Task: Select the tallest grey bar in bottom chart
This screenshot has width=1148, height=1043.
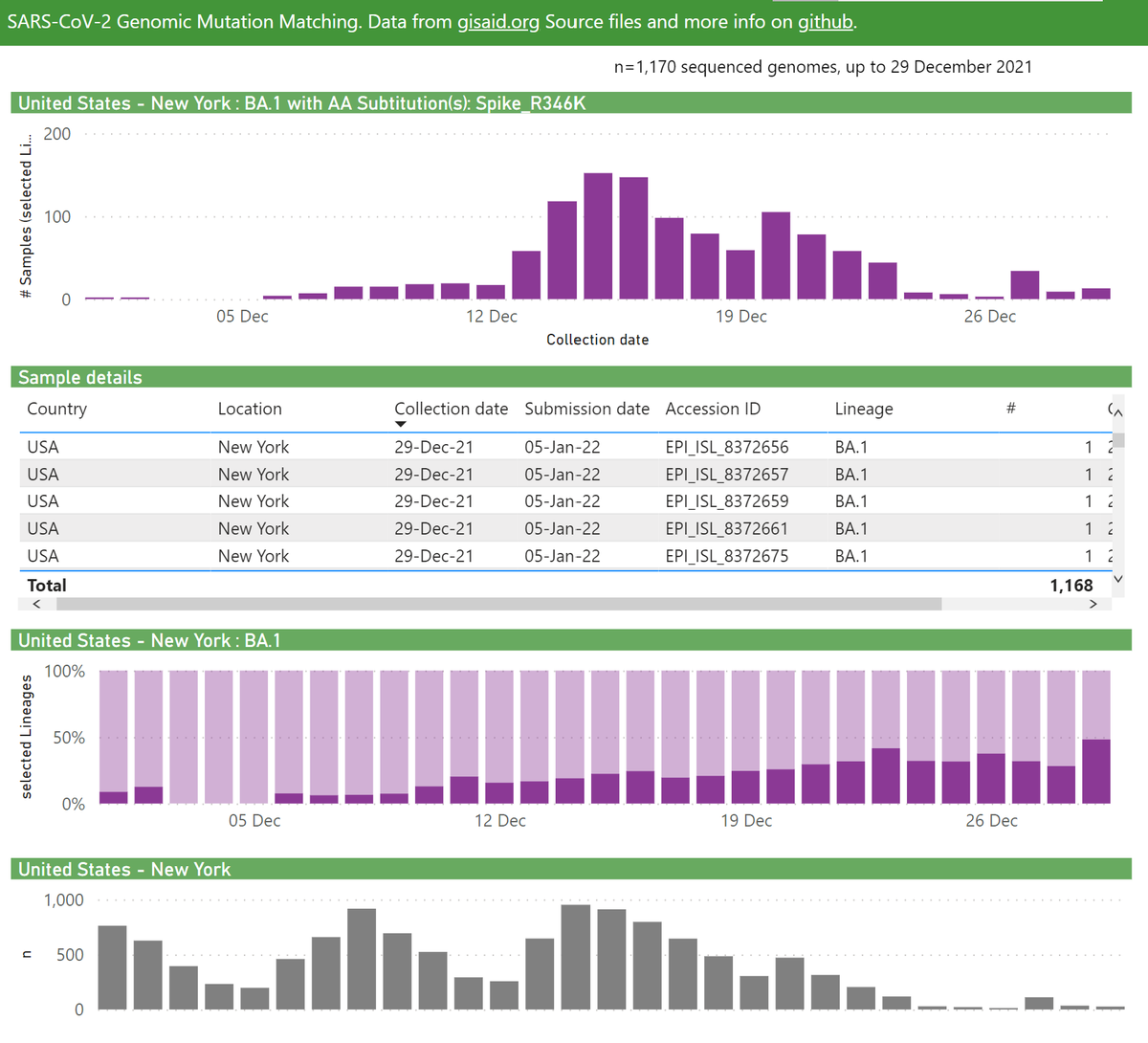Action: click(576, 957)
